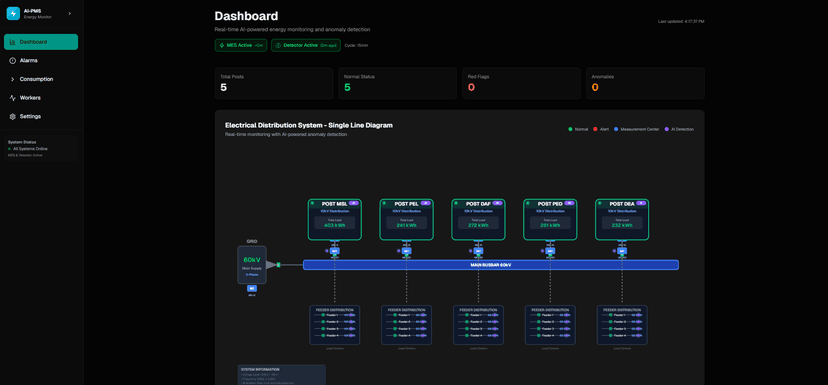Click the 403 kWh total load value
Viewport: 828px width, 385px height.
334,226
